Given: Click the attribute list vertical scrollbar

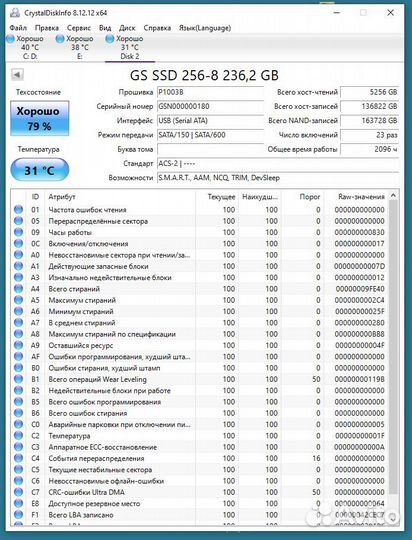Looking at the screenshot, I should click(393, 348).
